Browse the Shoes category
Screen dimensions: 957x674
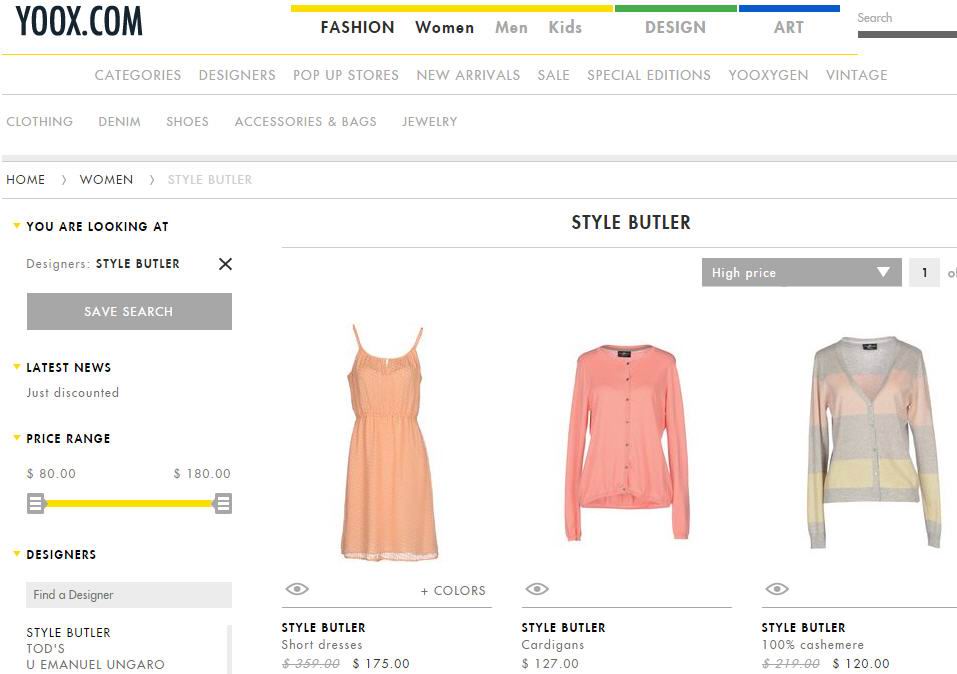[187, 121]
